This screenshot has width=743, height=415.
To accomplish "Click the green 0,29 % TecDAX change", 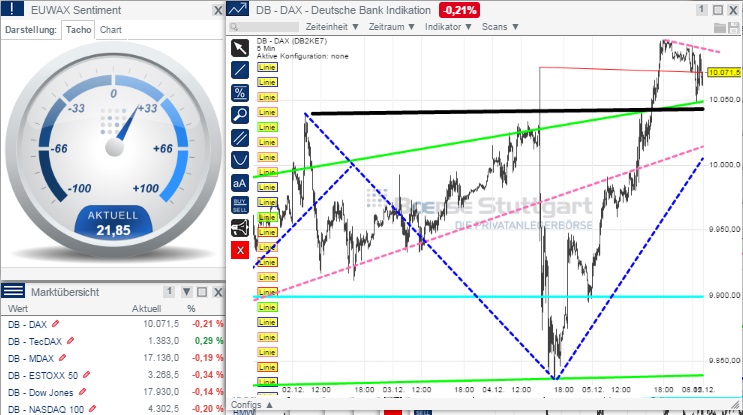I will tap(209, 341).
